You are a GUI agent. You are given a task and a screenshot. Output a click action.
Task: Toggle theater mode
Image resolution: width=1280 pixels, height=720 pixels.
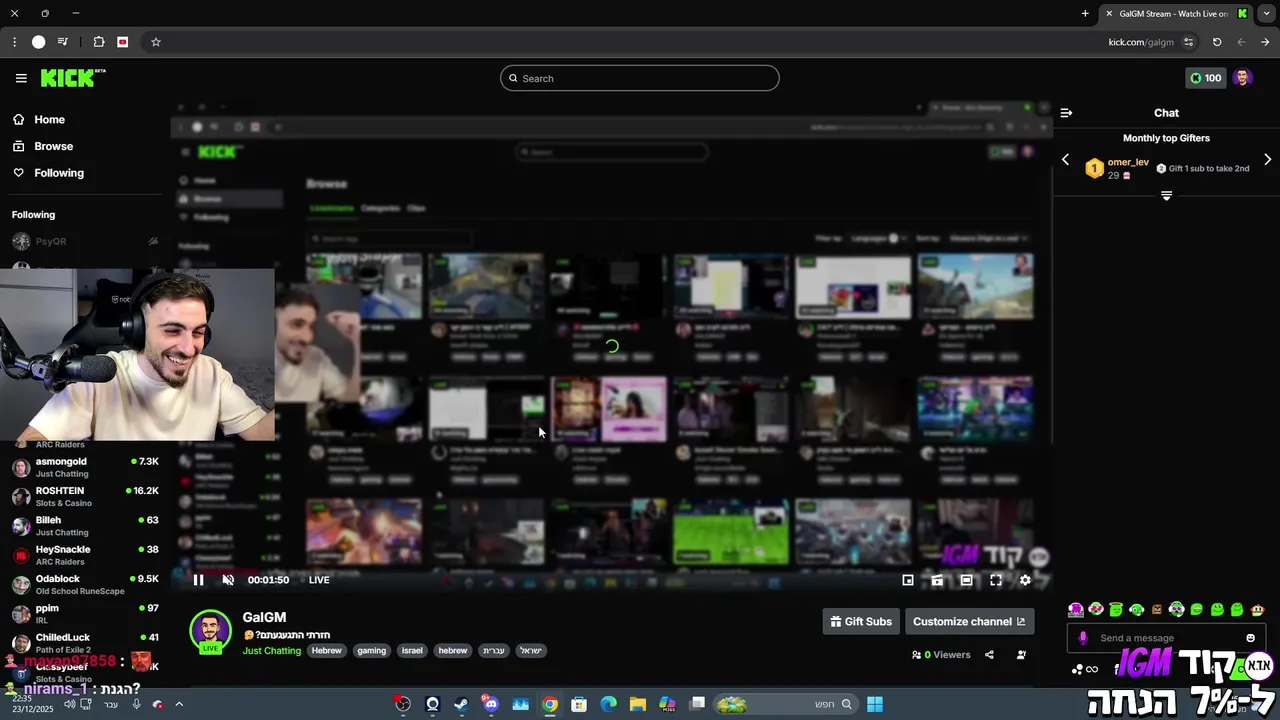(967, 580)
